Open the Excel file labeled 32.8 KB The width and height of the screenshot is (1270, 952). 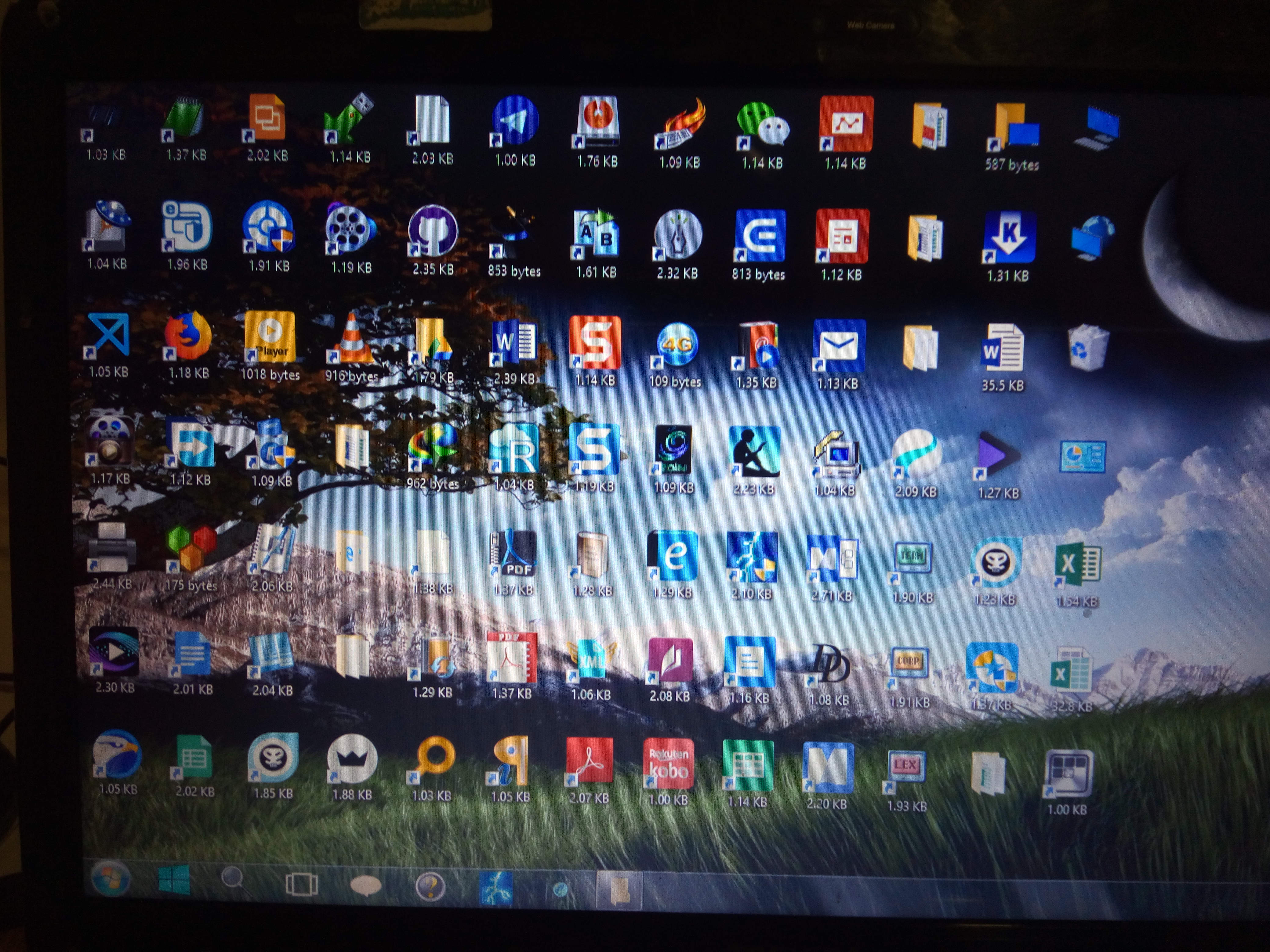[x=1071, y=670]
